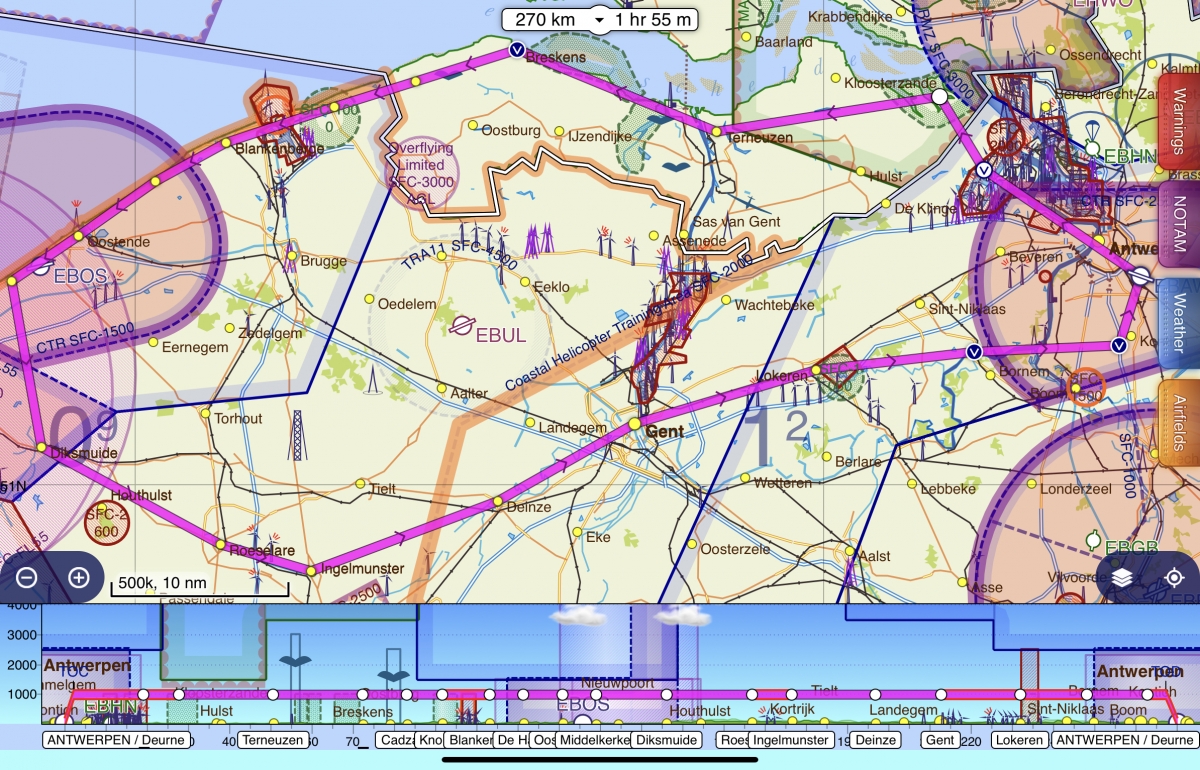Select the Breskens waypoint marker on route
Image resolution: width=1200 pixels, height=770 pixels.
tap(517, 49)
